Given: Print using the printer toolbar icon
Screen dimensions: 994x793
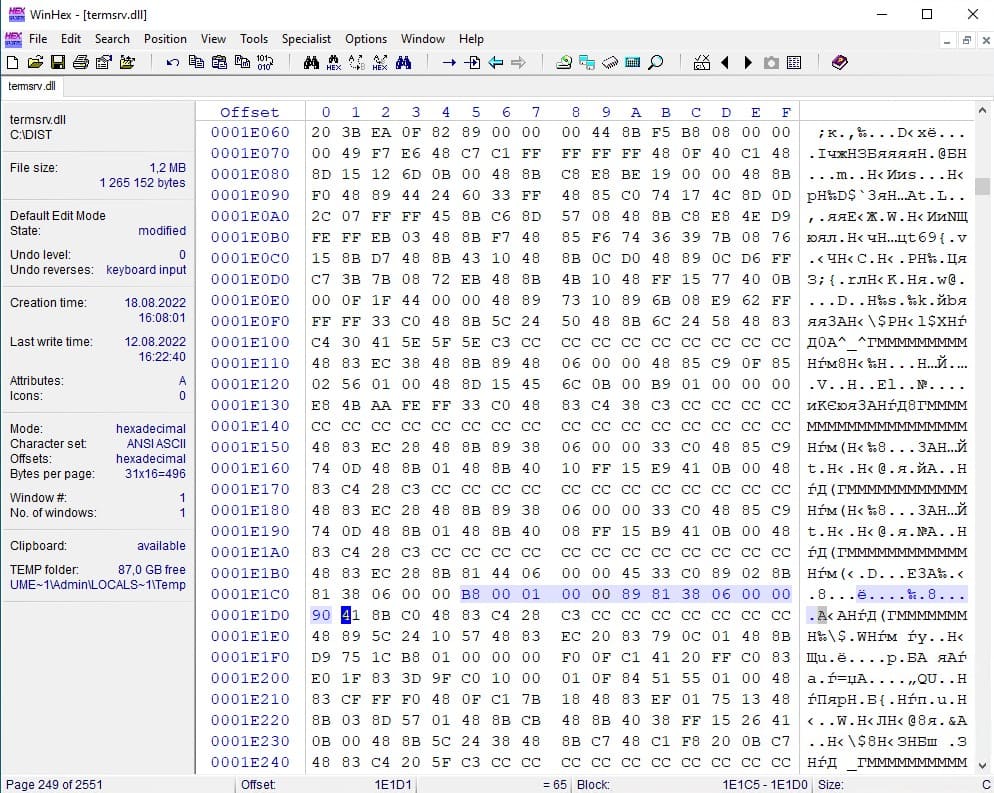Looking at the screenshot, I should point(81,62).
